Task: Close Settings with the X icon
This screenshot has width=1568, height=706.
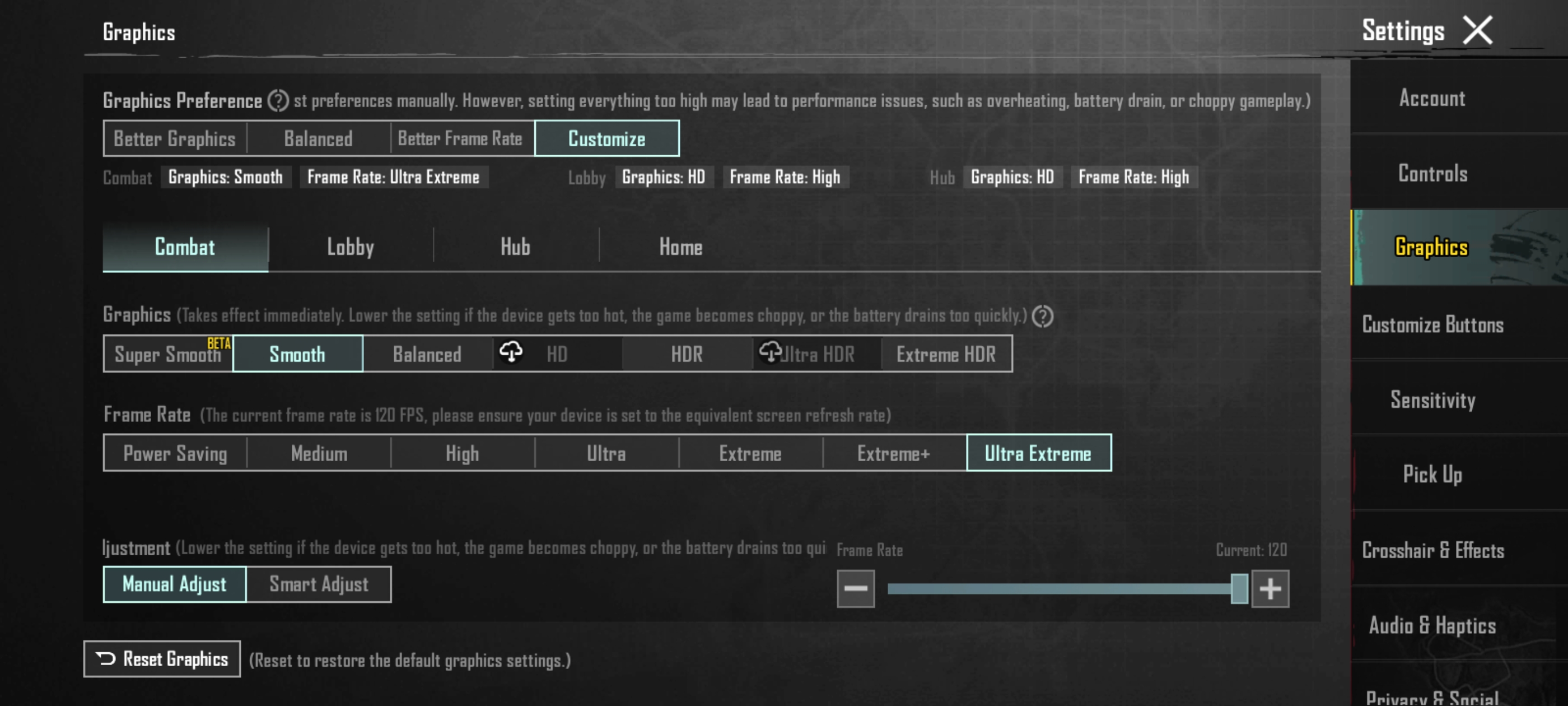Action: point(1477,30)
